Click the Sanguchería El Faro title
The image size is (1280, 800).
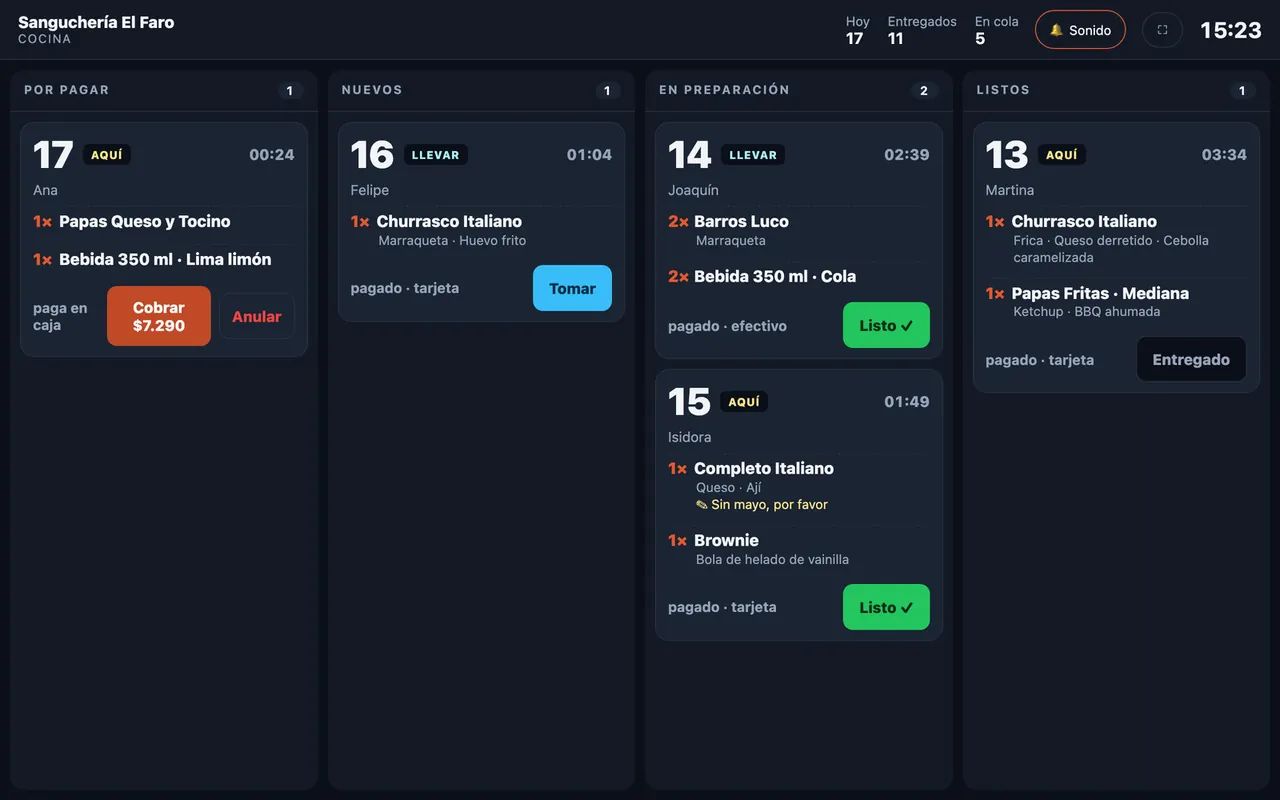click(x=96, y=22)
